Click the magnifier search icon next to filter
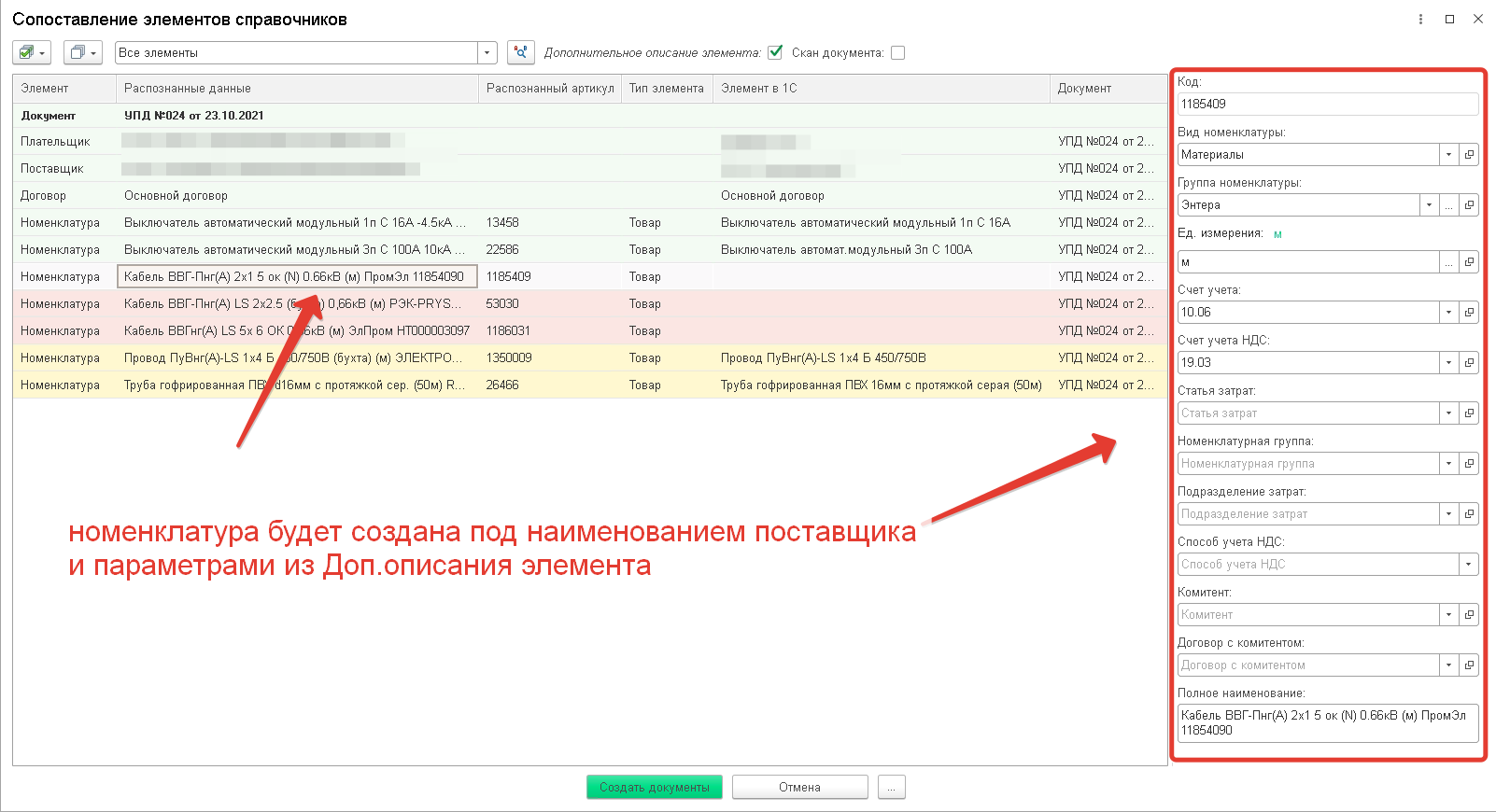This screenshot has width=1496, height=812. click(x=520, y=53)
